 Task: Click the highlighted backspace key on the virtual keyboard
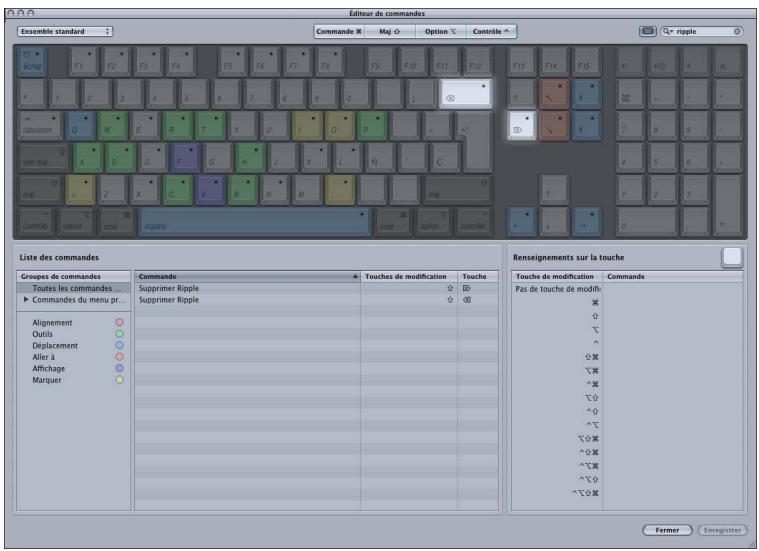click(465, 93)
